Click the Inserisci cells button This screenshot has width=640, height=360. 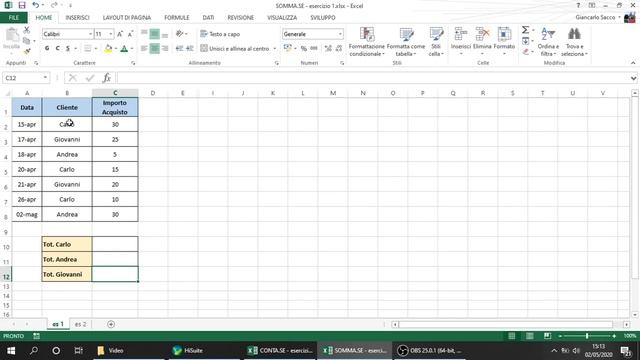click(x=461, y=42)
